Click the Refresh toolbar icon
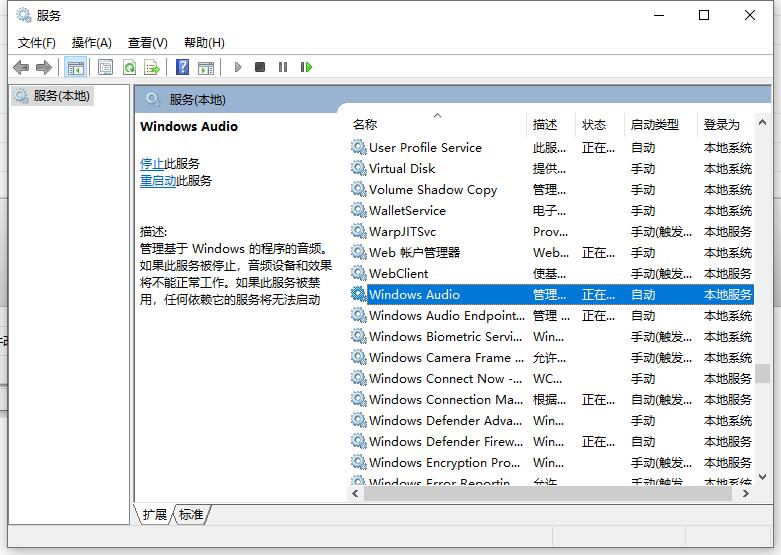 pyautogui.click(x=130, y=67)
